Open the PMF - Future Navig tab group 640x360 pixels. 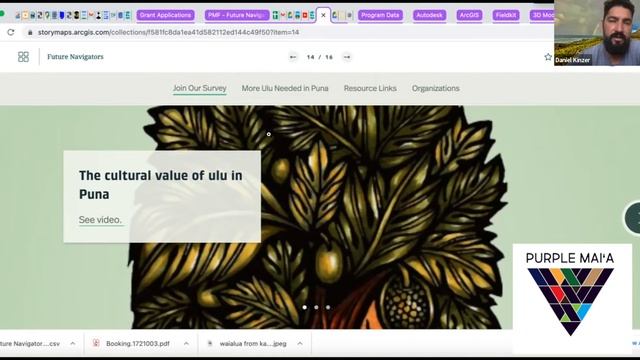237,15
